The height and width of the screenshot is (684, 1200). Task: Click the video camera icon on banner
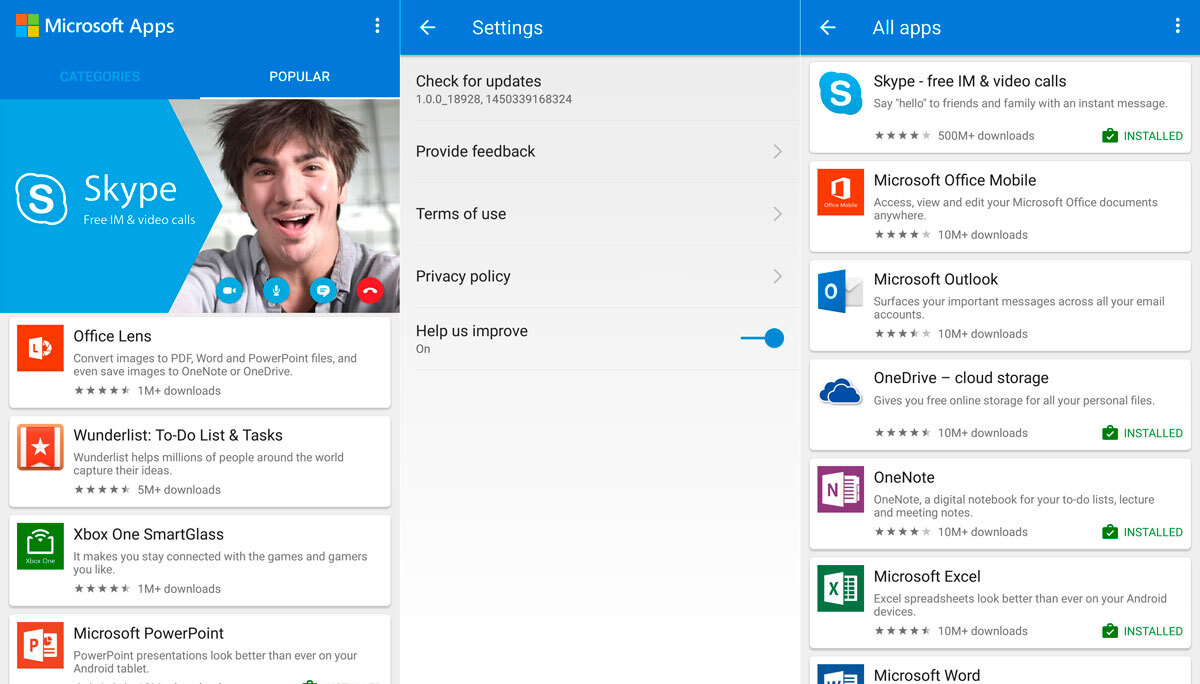[x=229, y=291]
